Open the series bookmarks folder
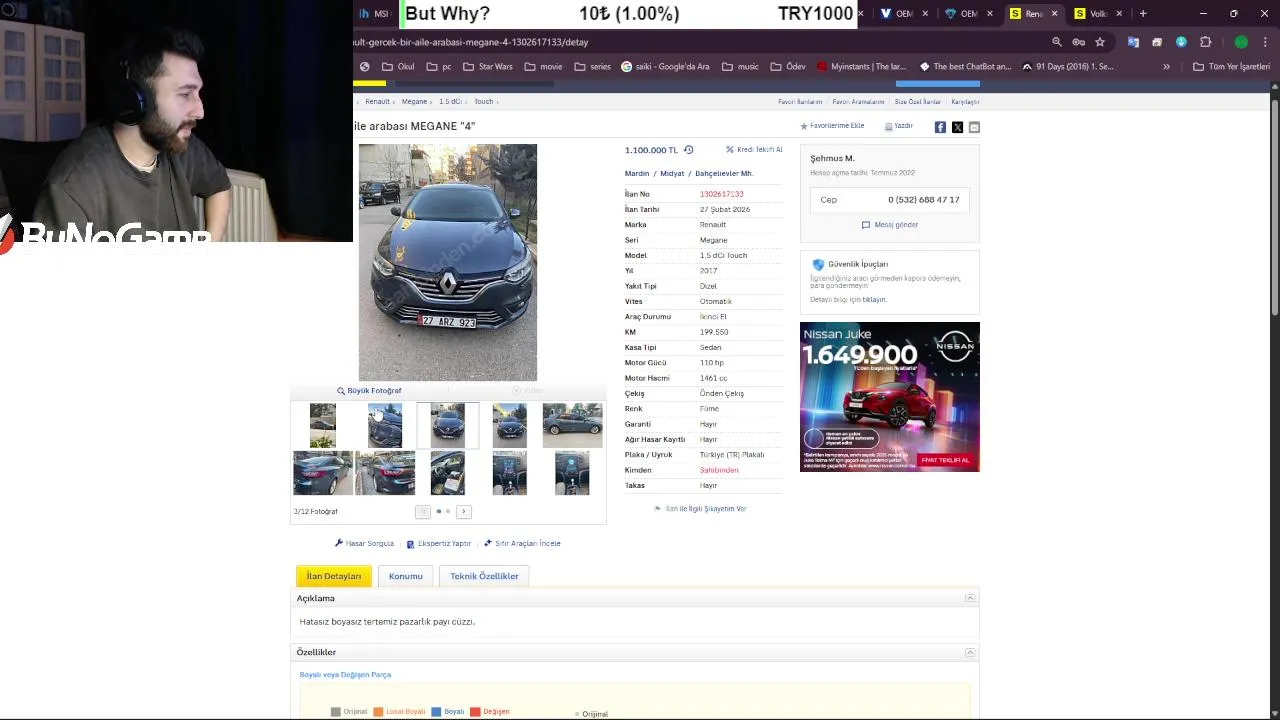Viewport: 1280px width, 720px height. (x=592, y=67)
